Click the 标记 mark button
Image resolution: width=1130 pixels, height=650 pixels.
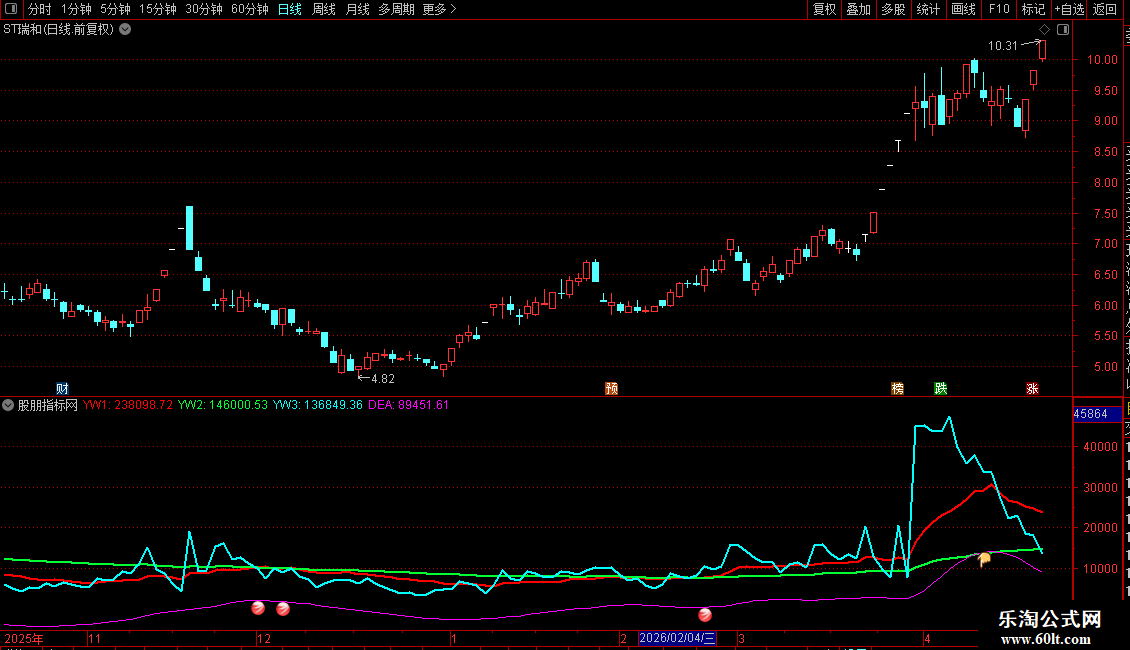pyautogui.click(x=1033, y=9)
